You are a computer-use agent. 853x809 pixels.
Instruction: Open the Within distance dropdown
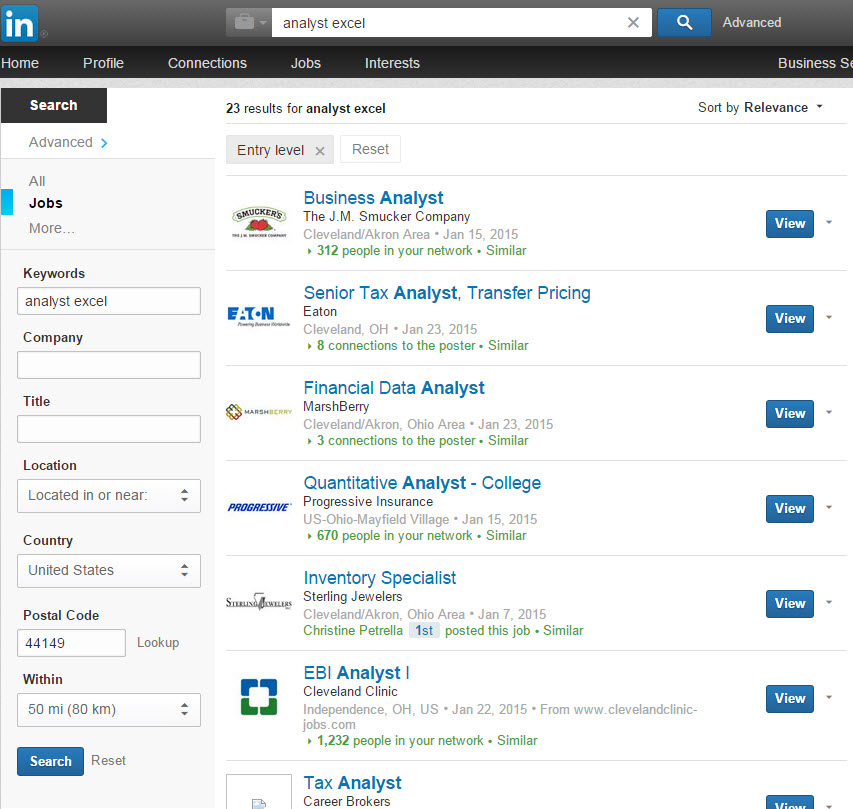click(x=109, y=710)
